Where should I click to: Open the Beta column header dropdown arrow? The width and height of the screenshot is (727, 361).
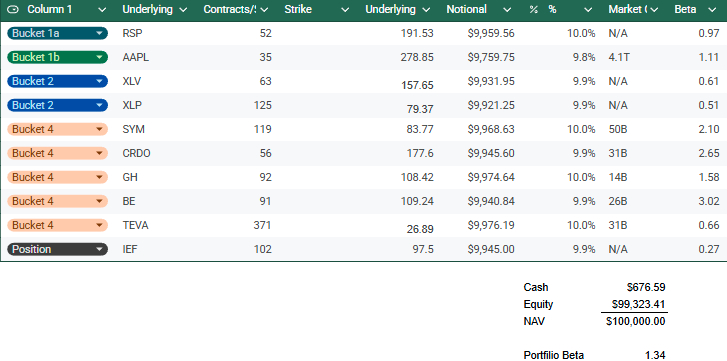click(x=712, y=10)
